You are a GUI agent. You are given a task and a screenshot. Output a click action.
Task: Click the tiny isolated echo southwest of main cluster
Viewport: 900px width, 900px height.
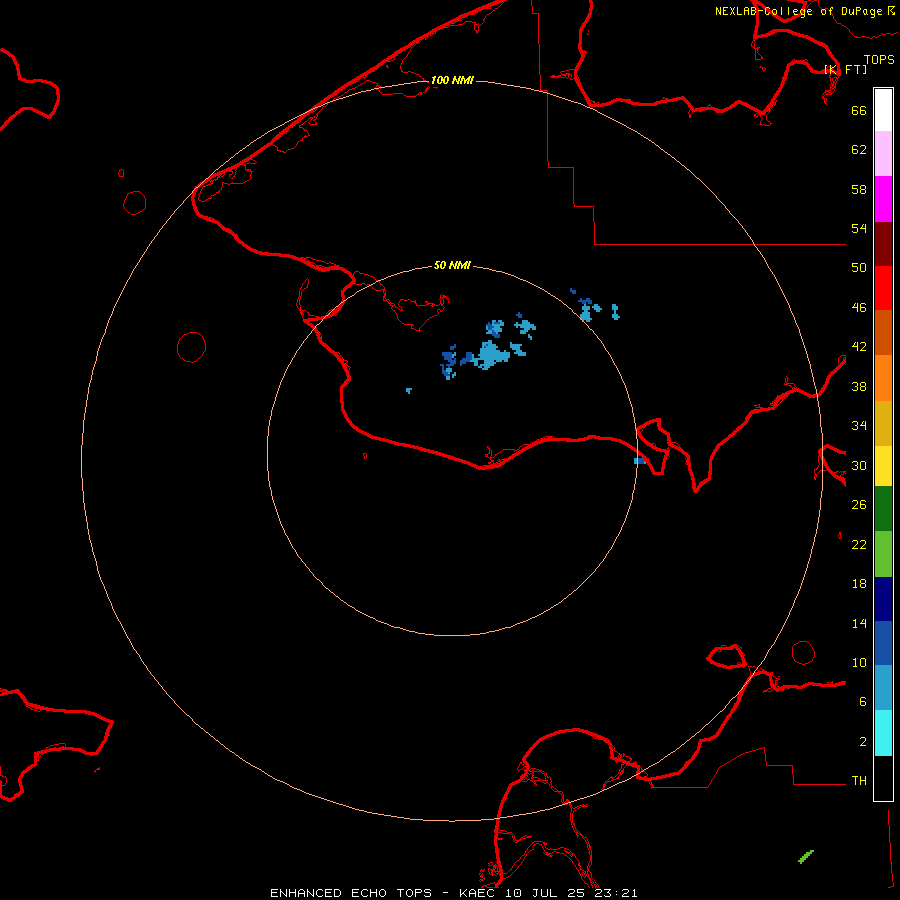409,390
